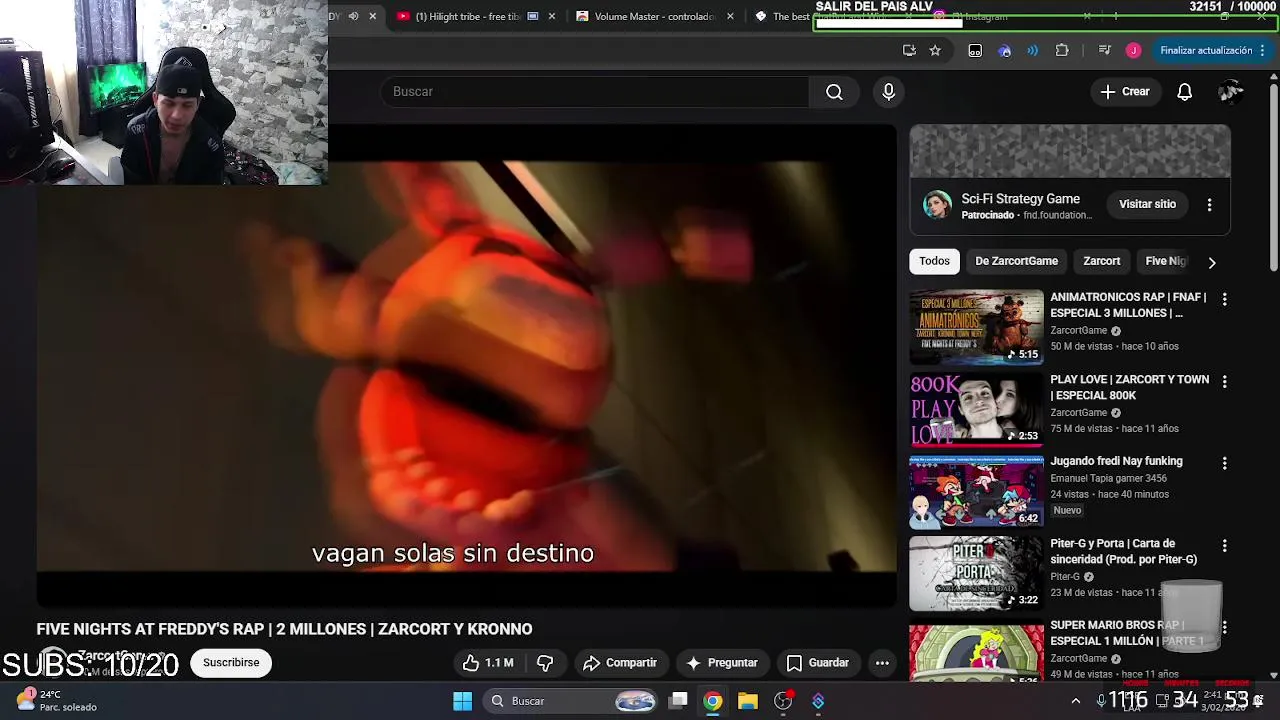Open Chrome media controls icon

pyautogui.click(x=1104, y=50)
